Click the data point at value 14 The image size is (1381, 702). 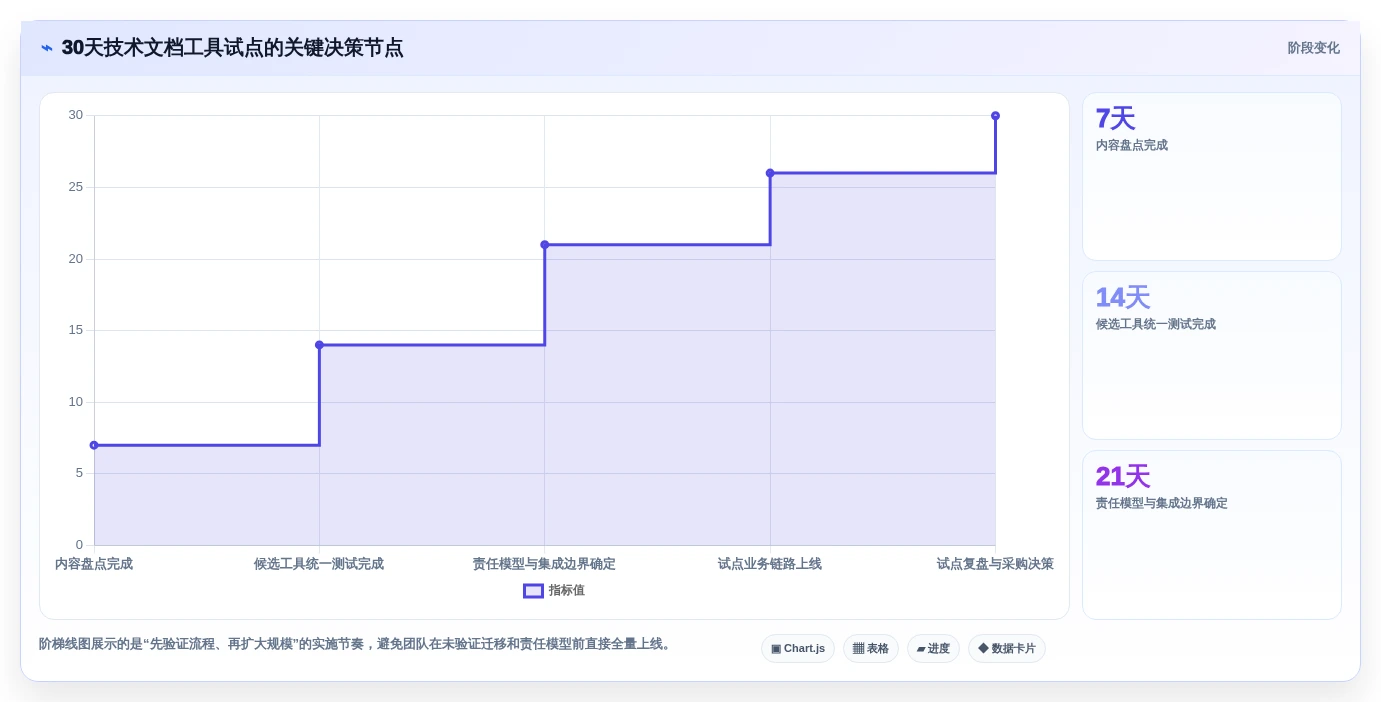pyautogui.click(x=320, y=345)
